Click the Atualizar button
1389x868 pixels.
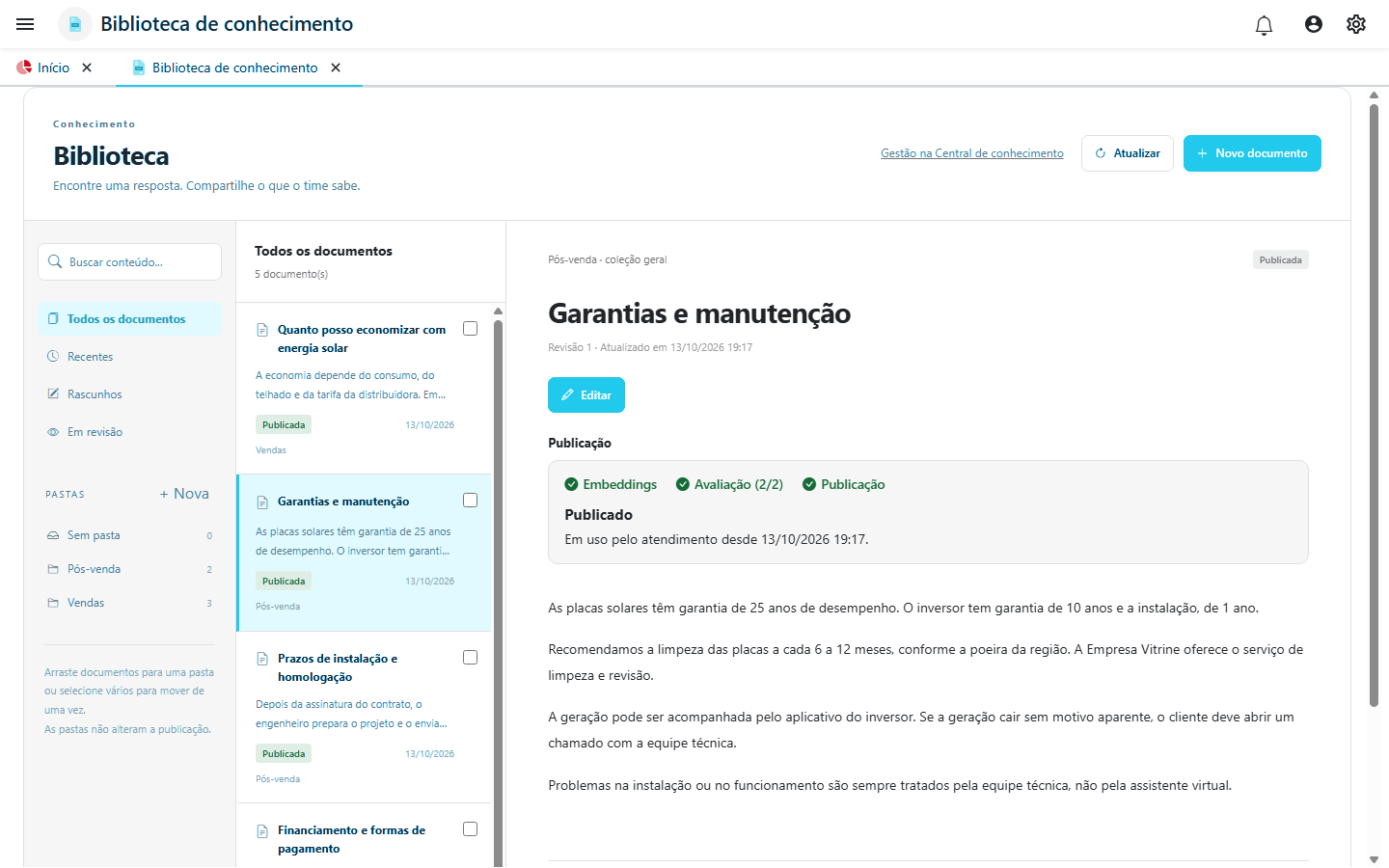coord(1128,153)
